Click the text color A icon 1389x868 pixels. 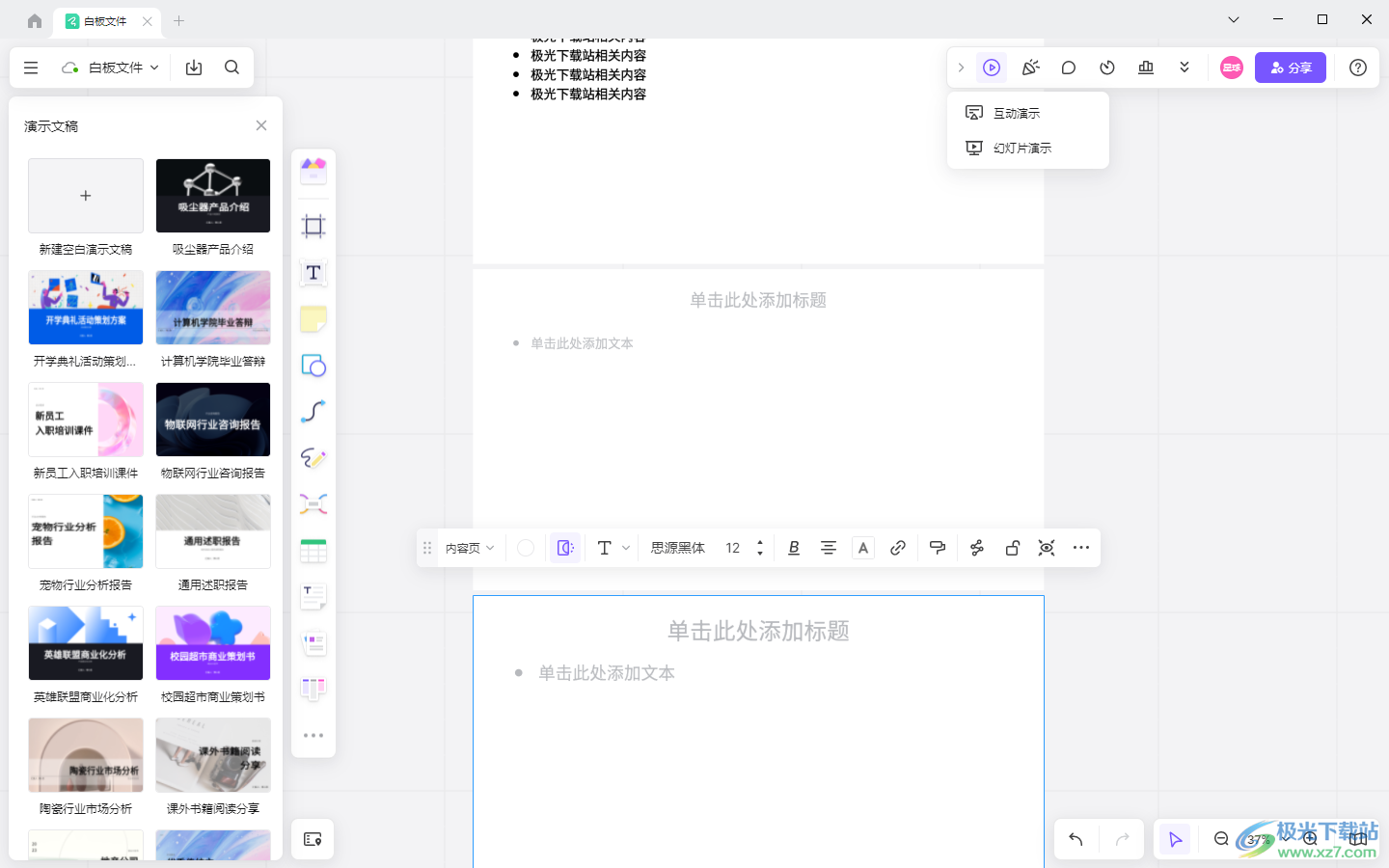pos(863,548)
